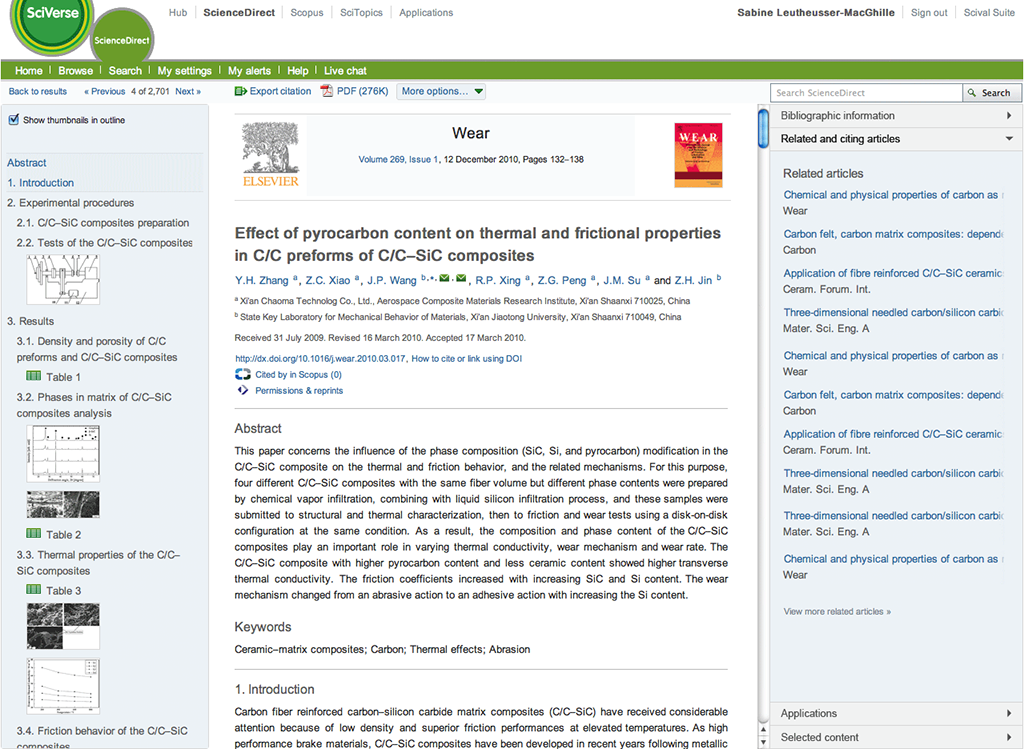
Task: Open the diffraction chart thumbnail under section 3.2
Action: [x=63, y=454]
